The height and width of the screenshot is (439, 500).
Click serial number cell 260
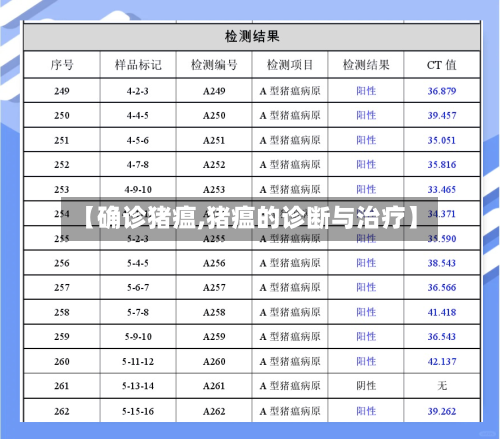click(62, 361)
